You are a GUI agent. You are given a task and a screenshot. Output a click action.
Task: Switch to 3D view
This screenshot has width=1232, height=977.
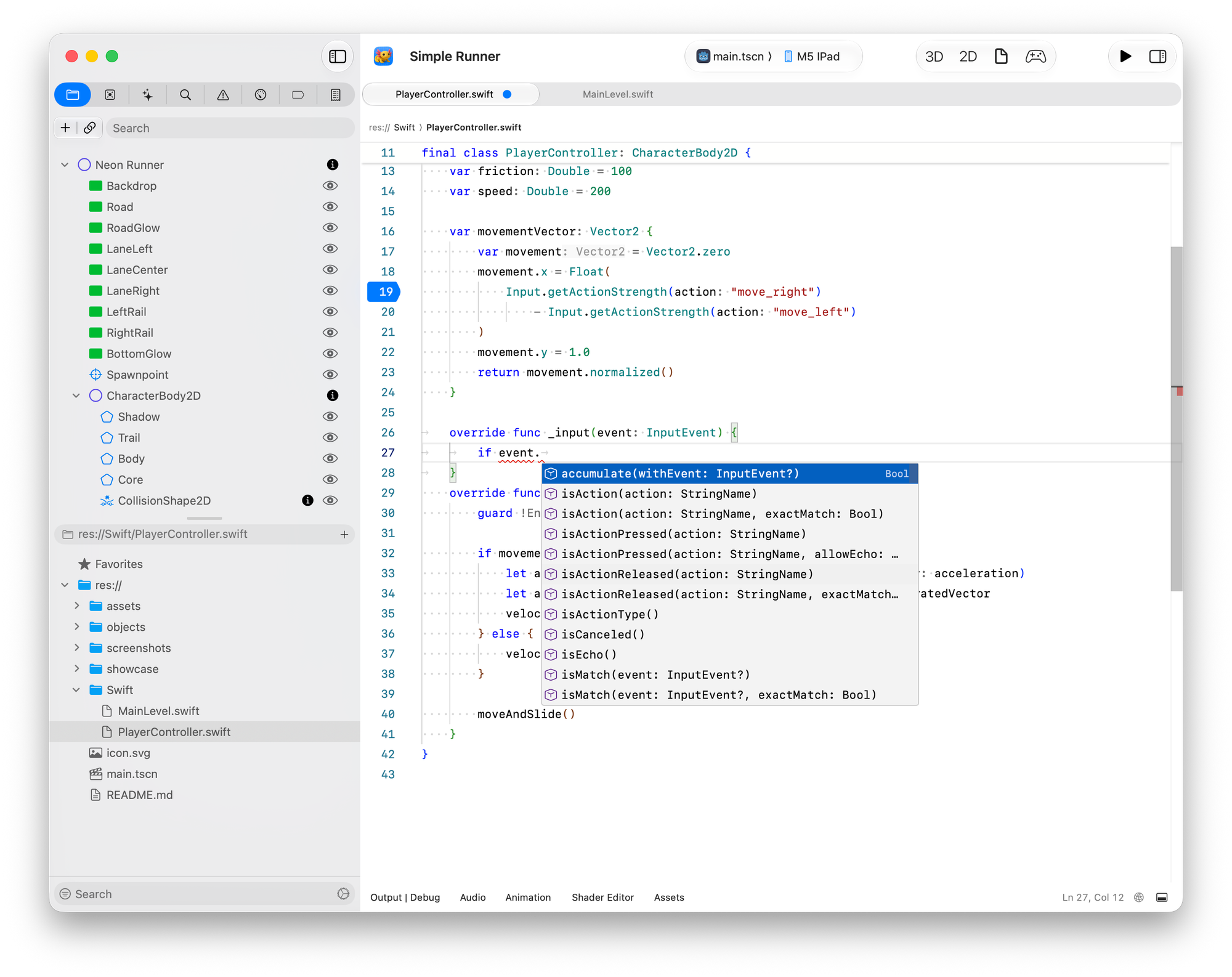pyautogui.click(x=934, y=57)
